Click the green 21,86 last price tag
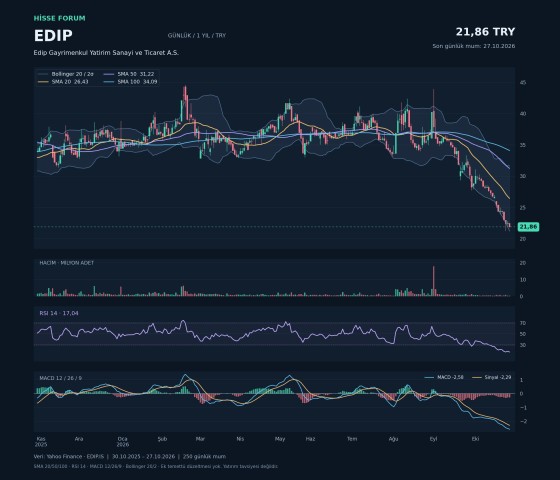Image resolution: width=560 pixels, height=480 pixels. [x=528, y=227]
